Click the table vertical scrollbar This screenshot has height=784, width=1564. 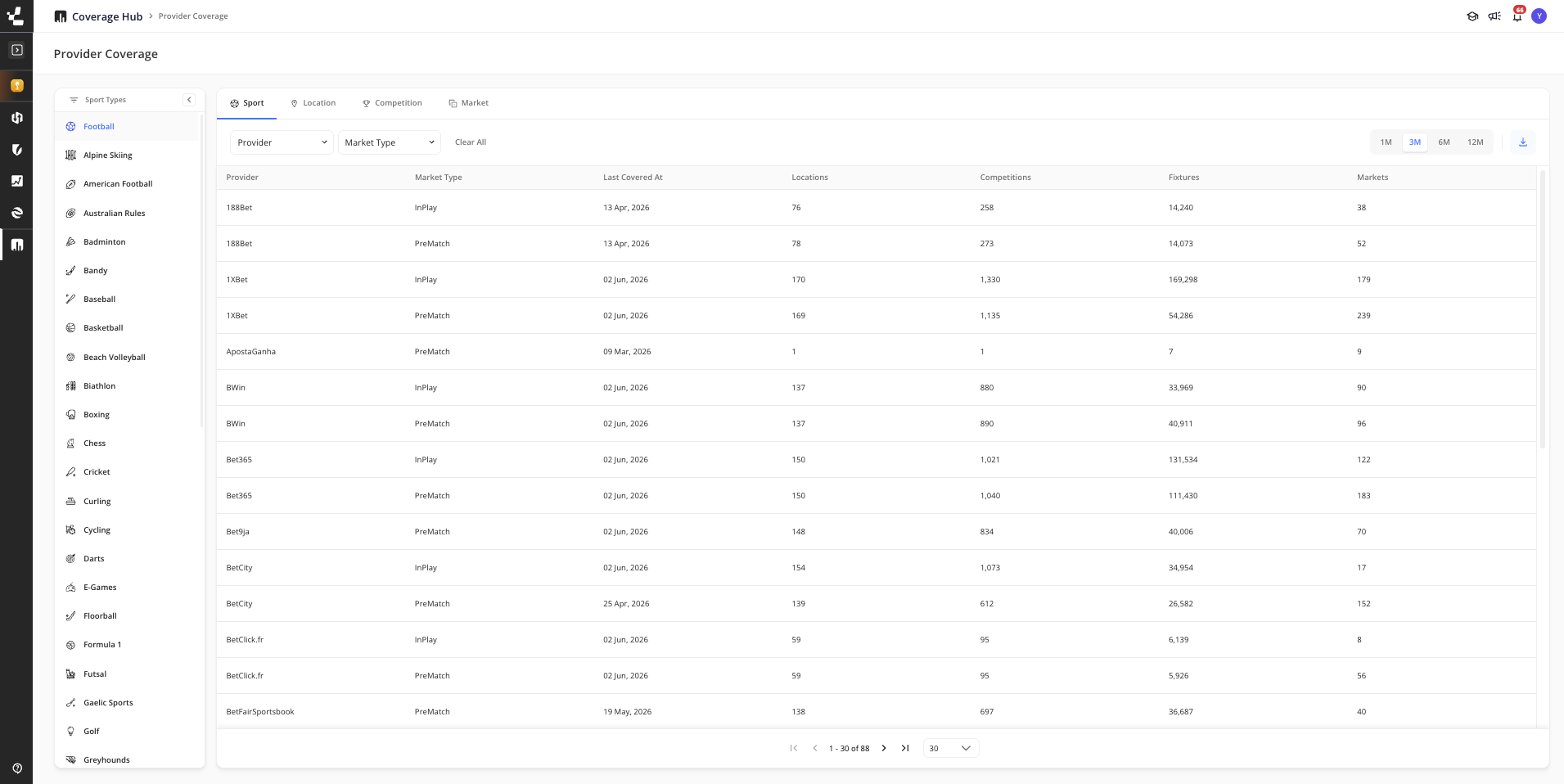point(1543,309)
